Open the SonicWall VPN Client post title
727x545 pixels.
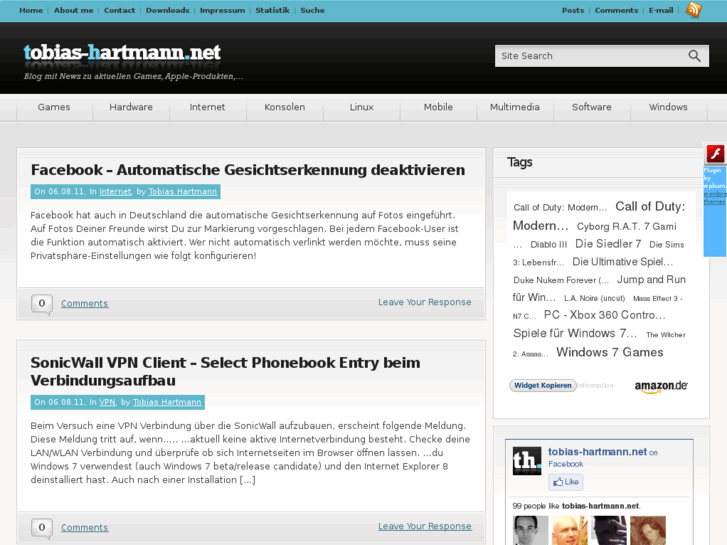coord(225,372)
